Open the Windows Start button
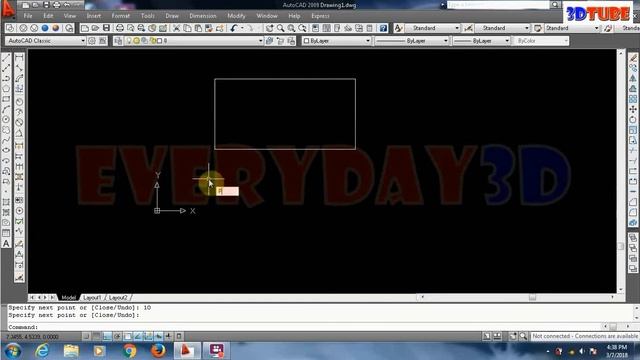 [13, 351]
